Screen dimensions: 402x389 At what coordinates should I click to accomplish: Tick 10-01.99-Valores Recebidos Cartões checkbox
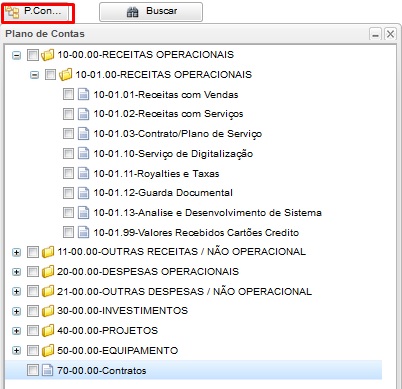(x=68, y=232)
